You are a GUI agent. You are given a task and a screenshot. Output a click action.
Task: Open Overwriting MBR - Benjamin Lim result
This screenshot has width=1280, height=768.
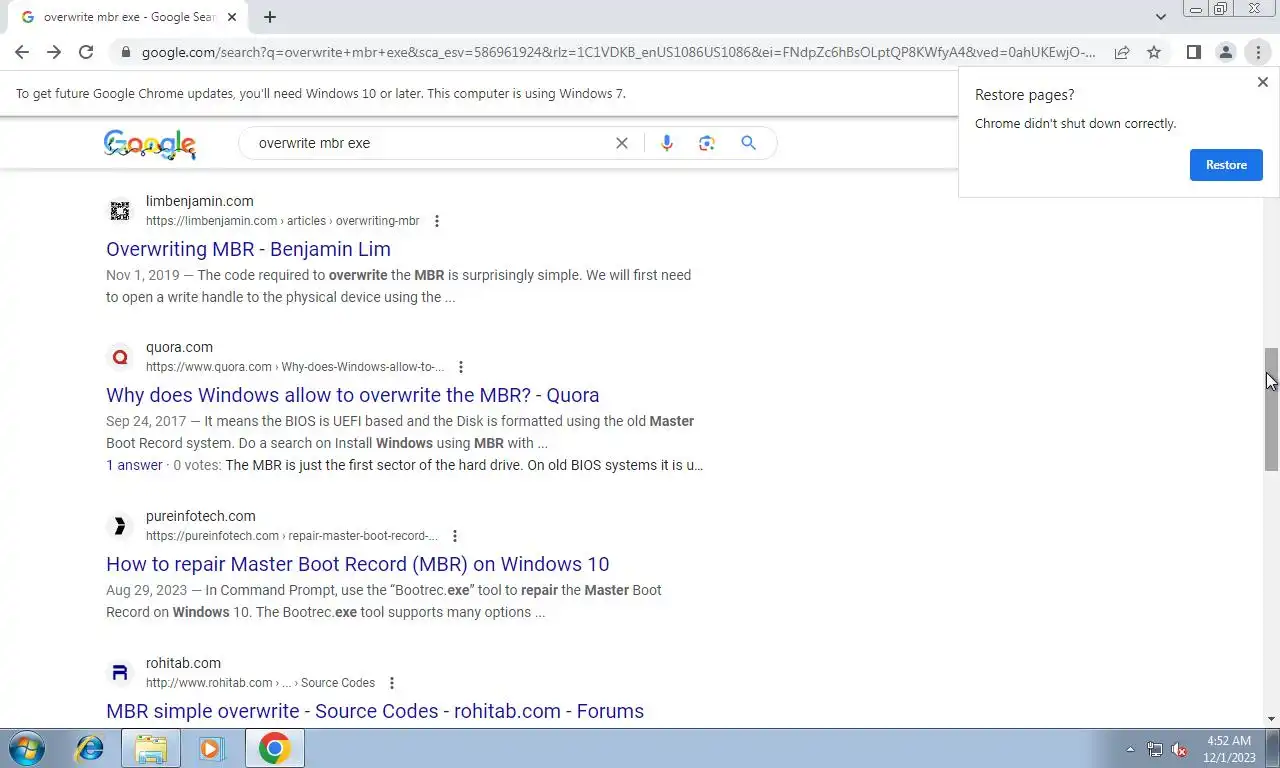[x=248, y=249]
